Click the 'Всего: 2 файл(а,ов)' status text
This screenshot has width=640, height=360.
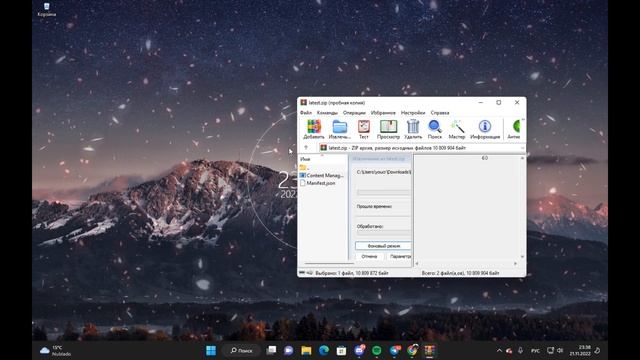(460, 273)
